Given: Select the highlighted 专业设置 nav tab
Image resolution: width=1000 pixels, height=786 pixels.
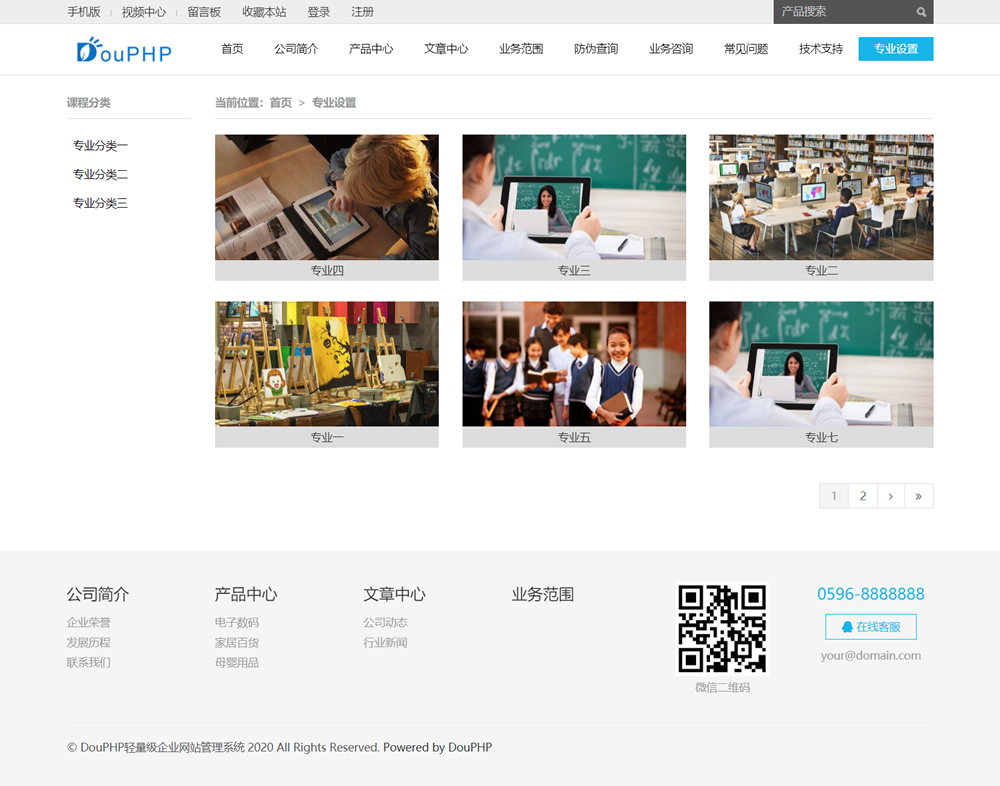Looking at the screenshot, I should pyautogui.click(x=895, y=48).
